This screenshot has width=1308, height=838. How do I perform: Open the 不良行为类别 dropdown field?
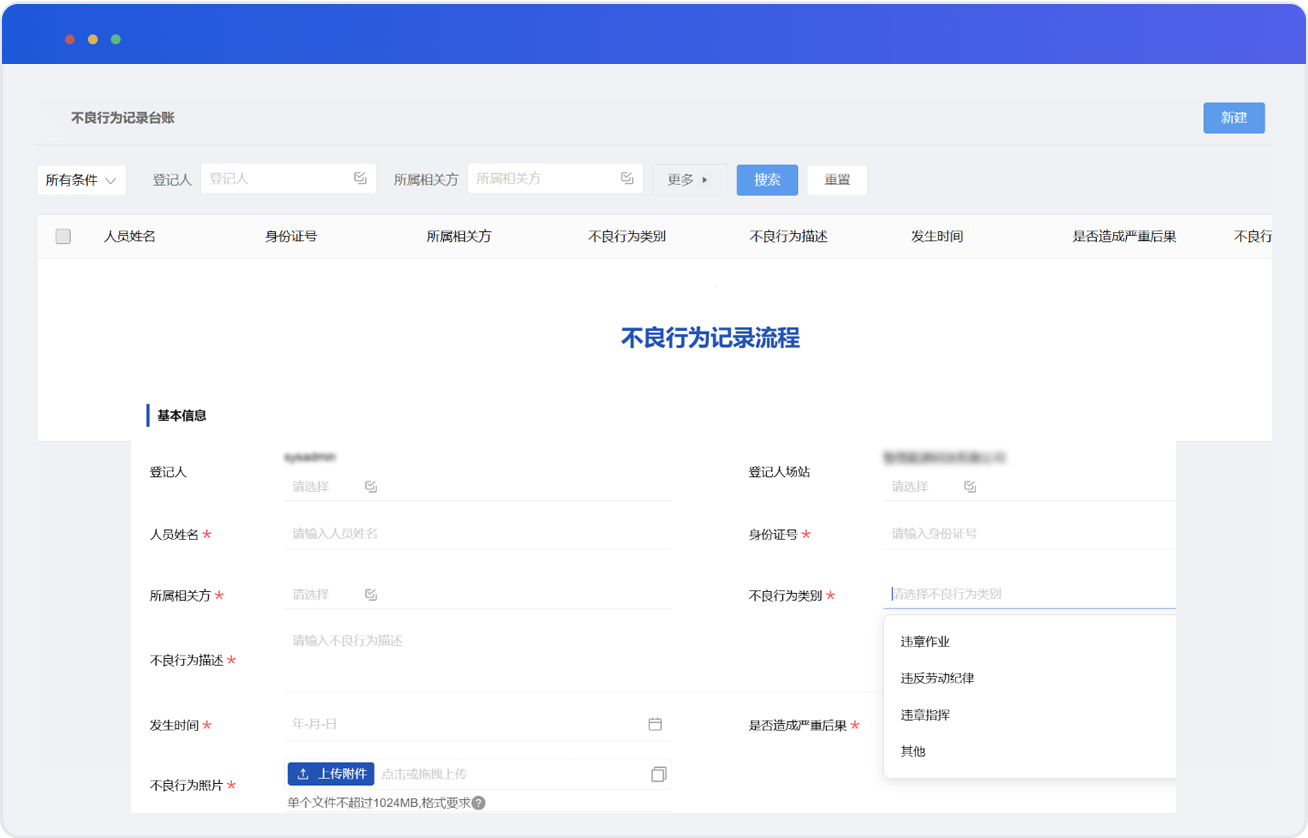(x=1030, y=594)
